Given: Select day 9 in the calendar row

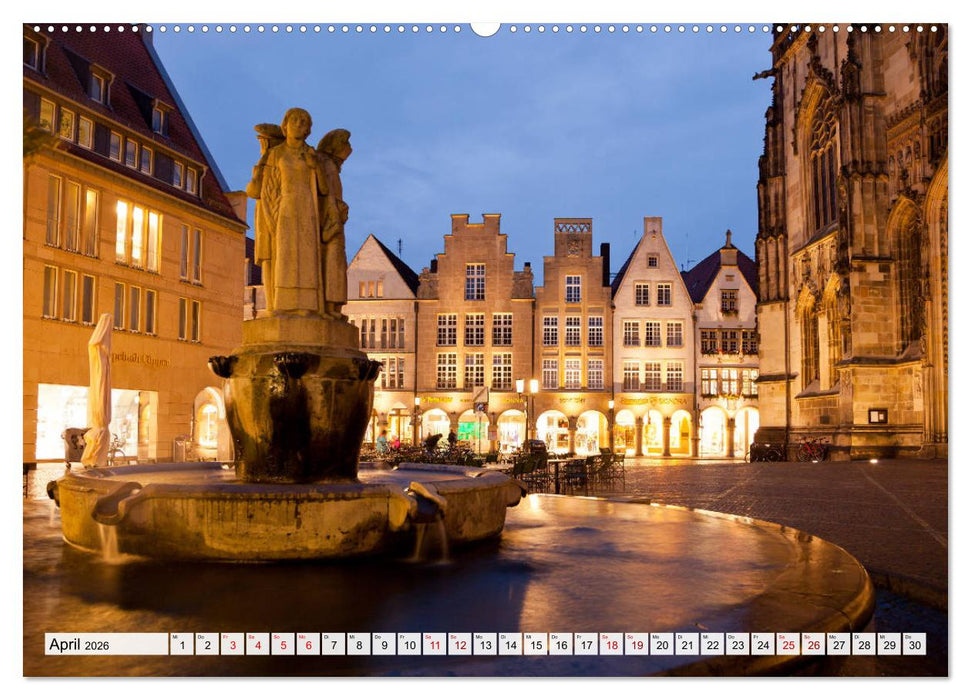Looking at the screenshot, I should (x=383, y=644).
